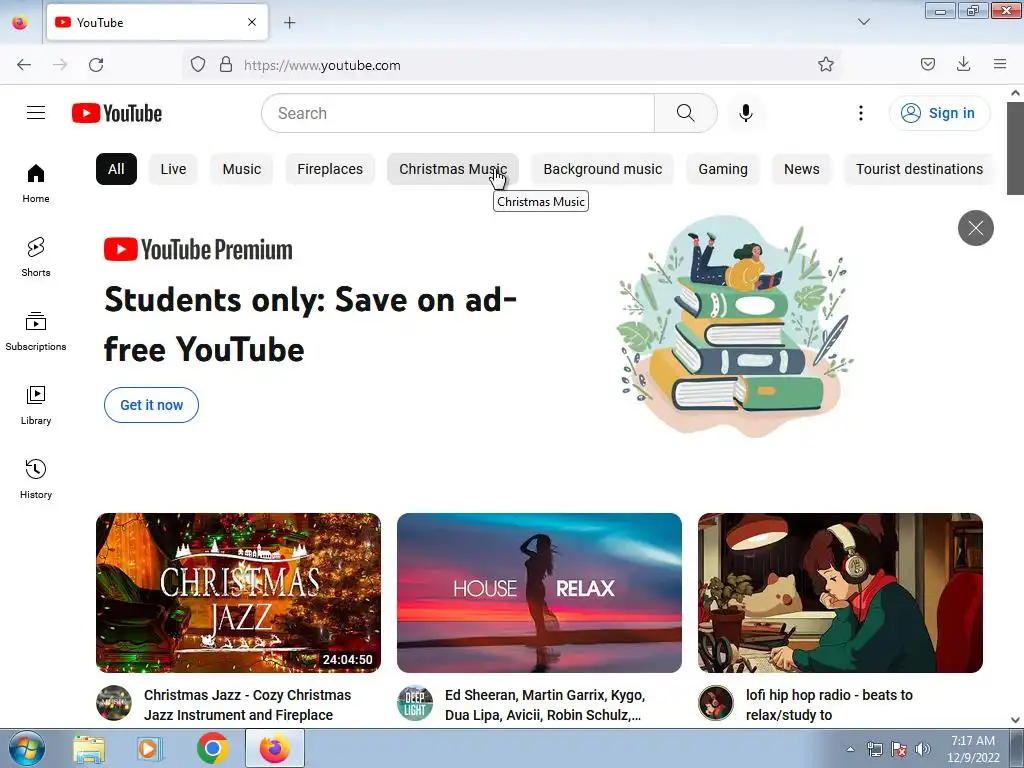Open the lofi hip hop radio thumbnail
The image size is (1024, 768).
840,593
